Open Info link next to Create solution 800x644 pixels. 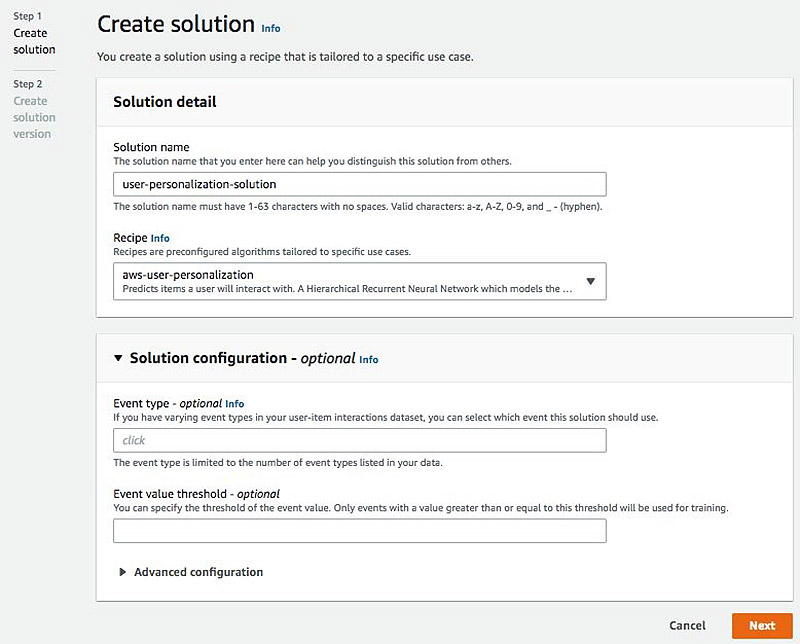(270, 29)
